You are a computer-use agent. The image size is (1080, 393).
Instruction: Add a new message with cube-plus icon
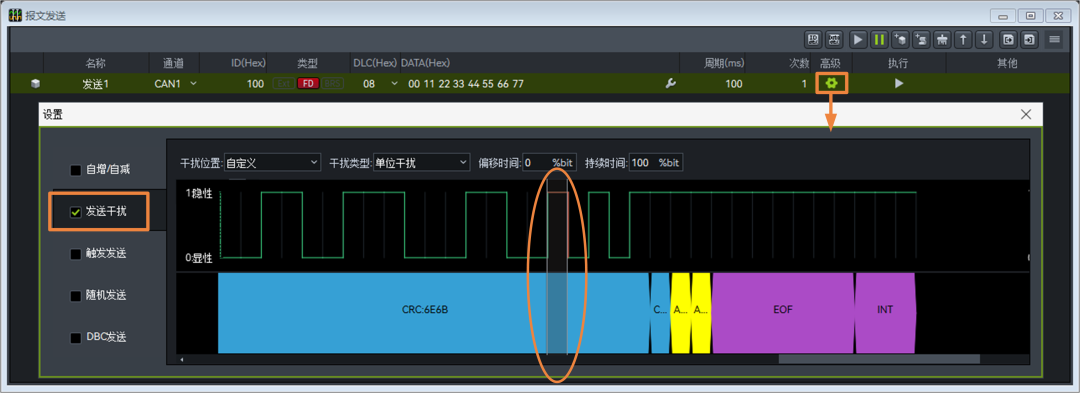900,40
